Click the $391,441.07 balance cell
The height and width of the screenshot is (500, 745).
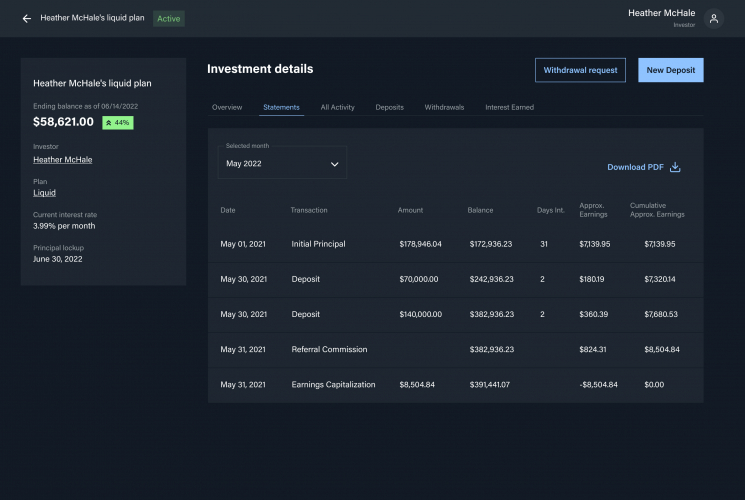pos(489,385)
